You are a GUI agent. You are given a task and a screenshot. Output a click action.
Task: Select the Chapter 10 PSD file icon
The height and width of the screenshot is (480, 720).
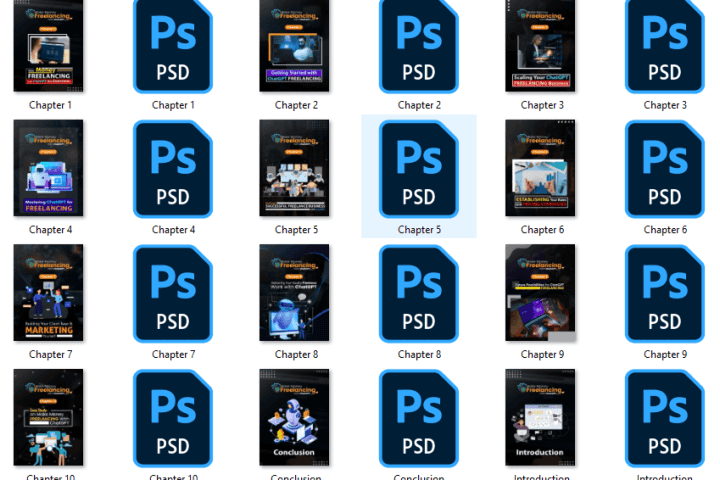173,418
